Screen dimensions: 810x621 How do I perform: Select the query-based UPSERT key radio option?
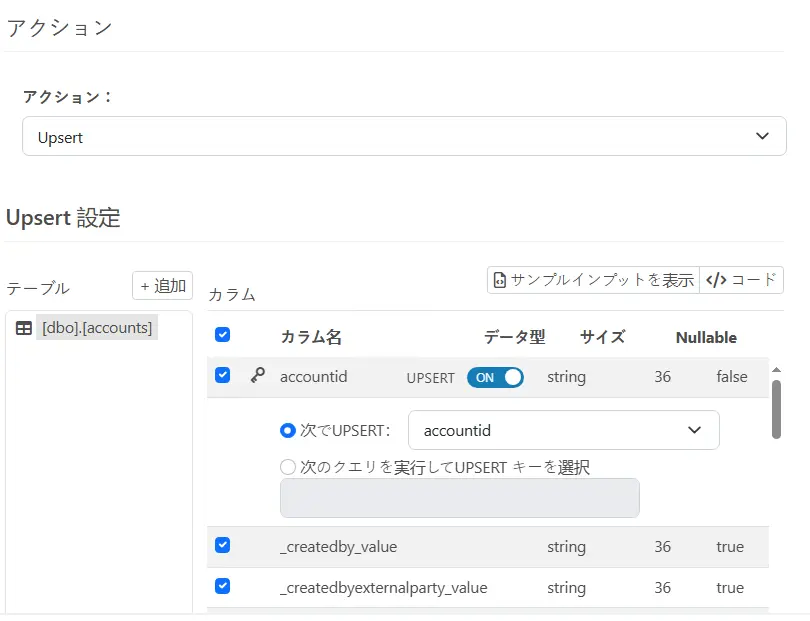(288, 467)
